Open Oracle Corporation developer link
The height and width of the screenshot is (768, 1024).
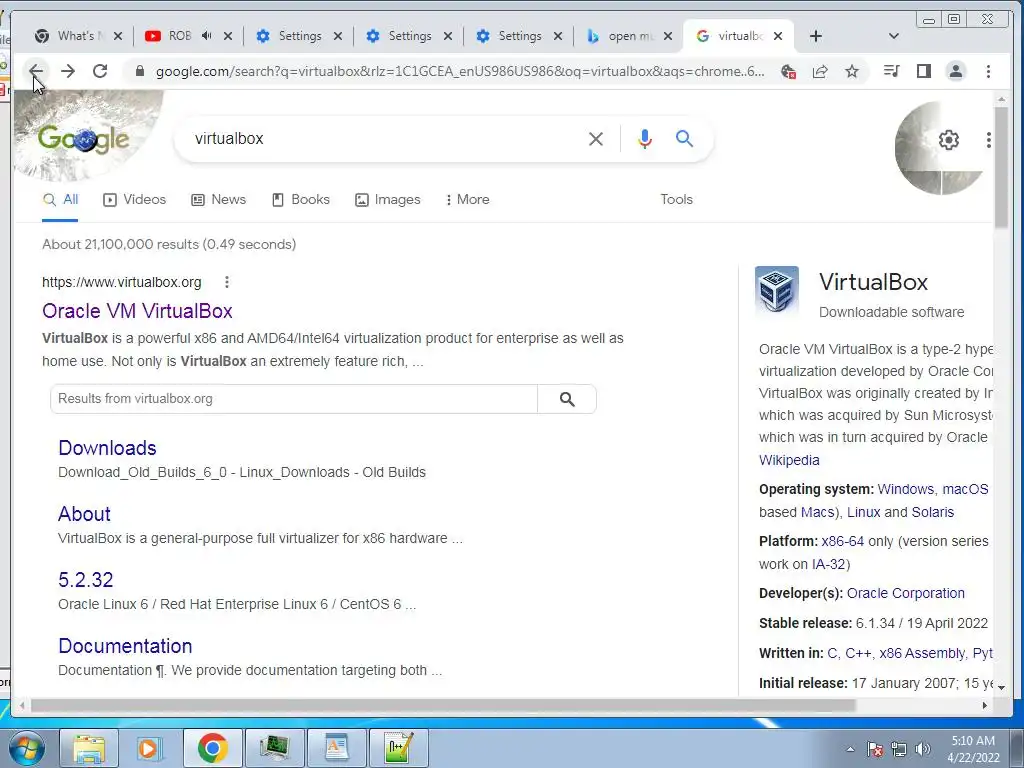905,593
